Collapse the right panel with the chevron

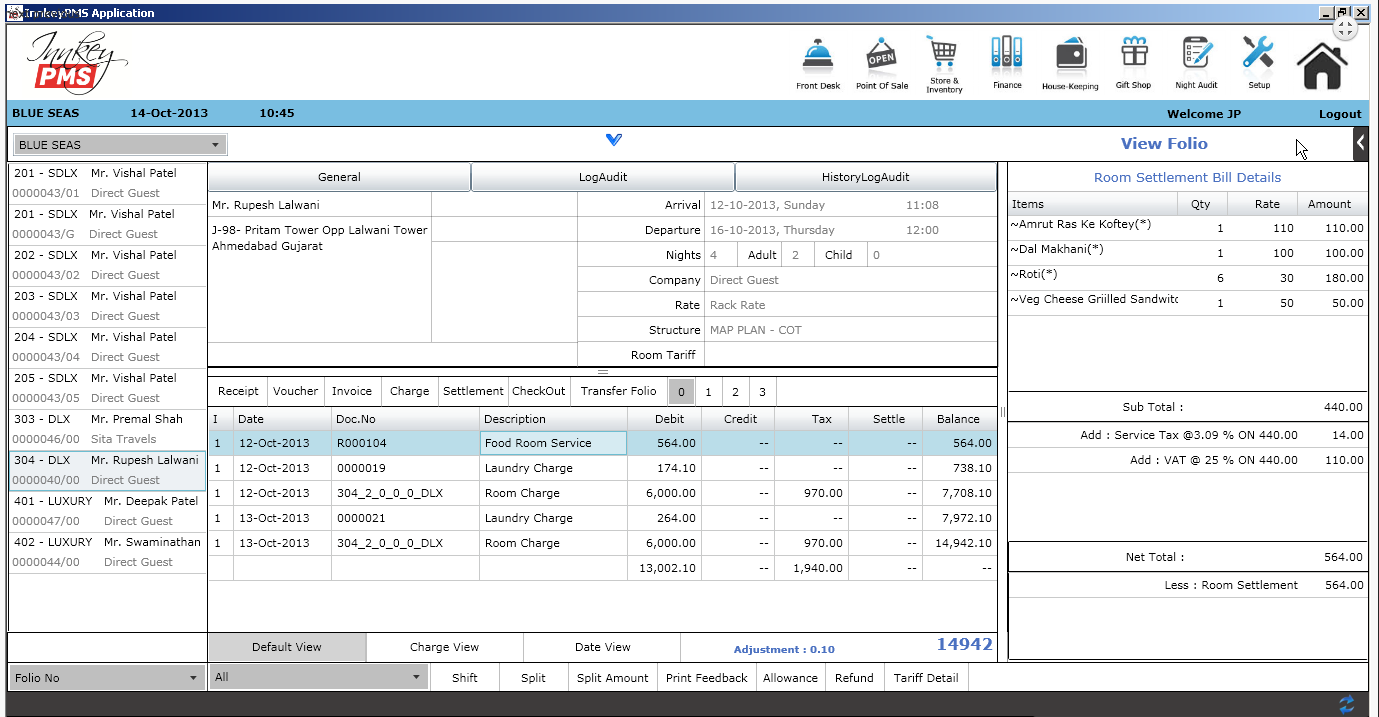(1360, 143)
